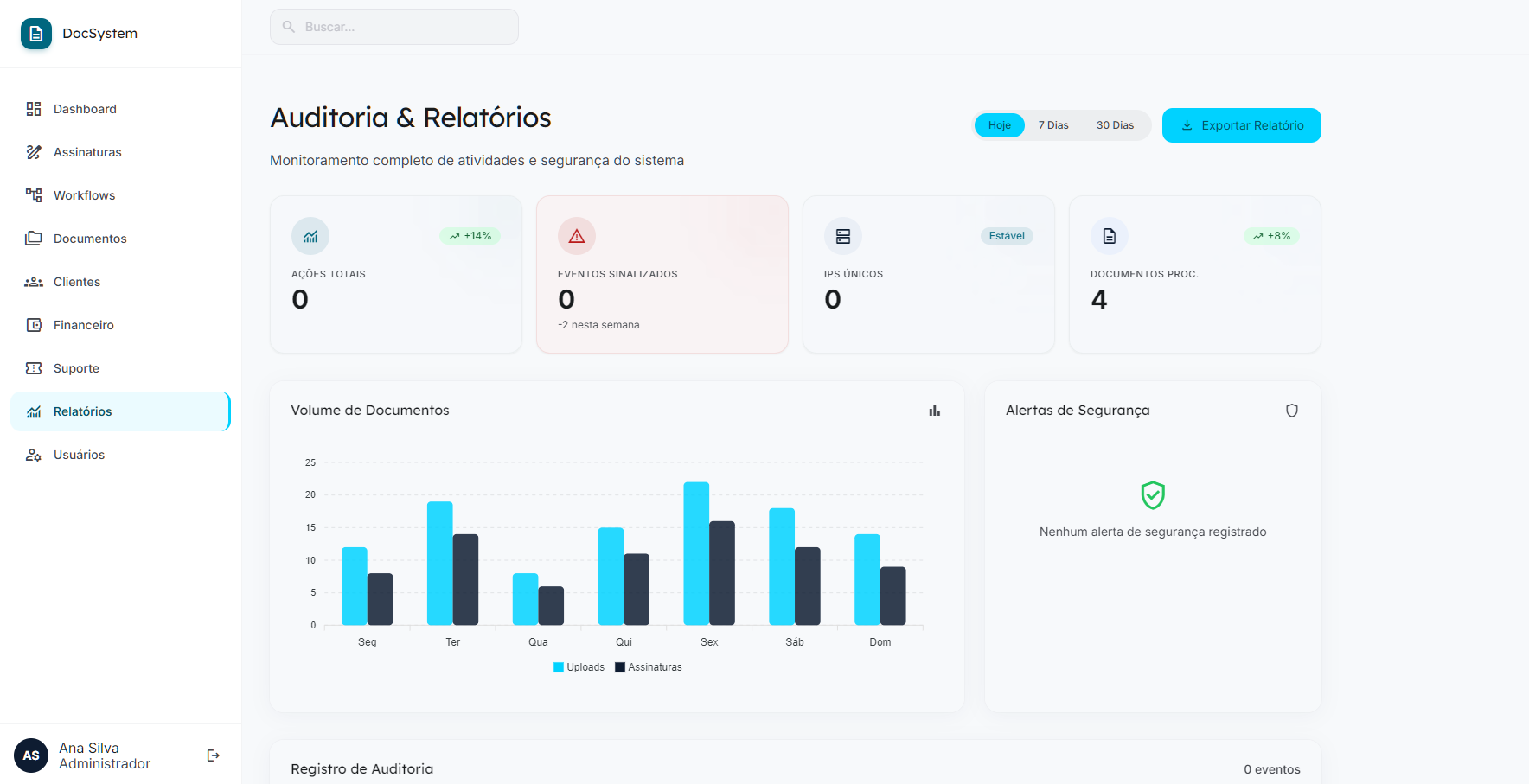Click the logout icon beside Ana Silva
This screenshot has height=784, width=1529.
213,755
